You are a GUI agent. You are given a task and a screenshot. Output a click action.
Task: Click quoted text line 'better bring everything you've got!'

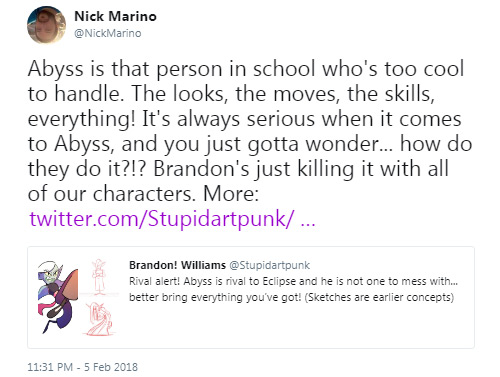coord(215,297)
